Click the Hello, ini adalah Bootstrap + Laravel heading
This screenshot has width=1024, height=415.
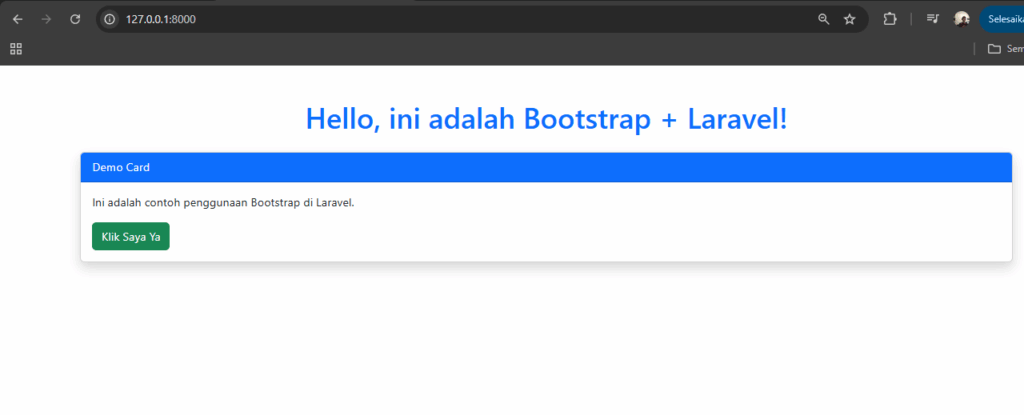coord(547,119)
